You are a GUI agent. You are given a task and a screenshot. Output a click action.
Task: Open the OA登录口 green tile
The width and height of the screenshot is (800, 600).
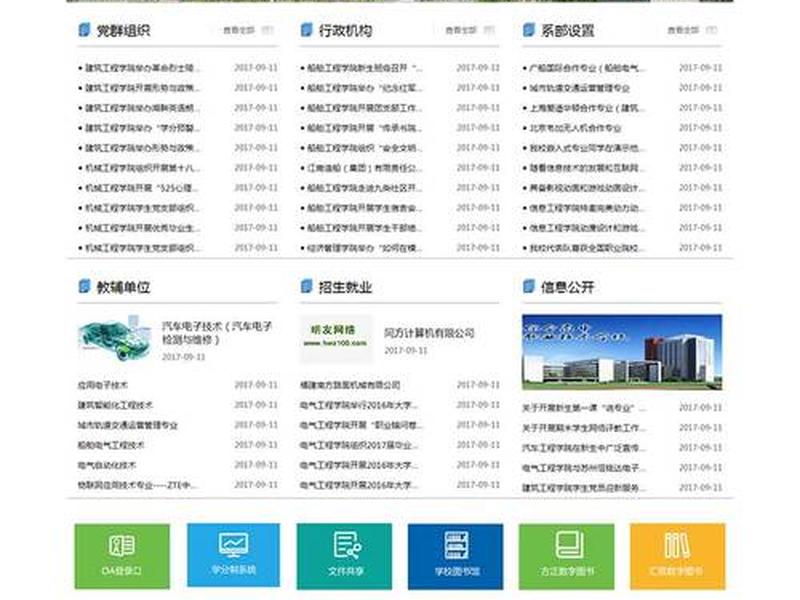click(x=122, y=556)
